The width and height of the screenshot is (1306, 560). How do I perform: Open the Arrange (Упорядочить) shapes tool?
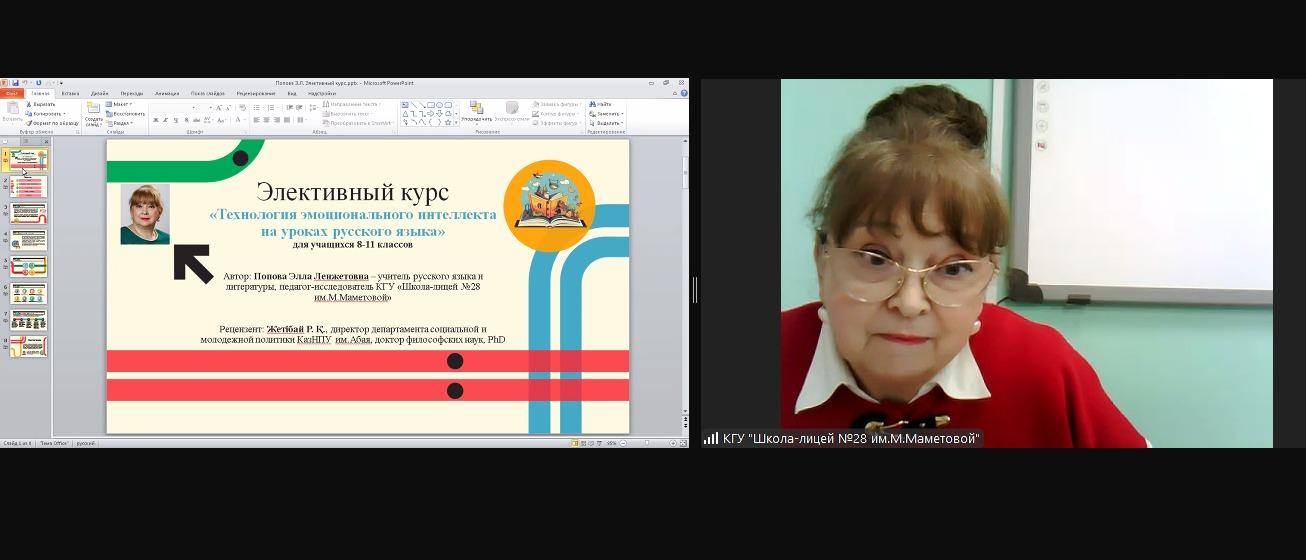477,111
